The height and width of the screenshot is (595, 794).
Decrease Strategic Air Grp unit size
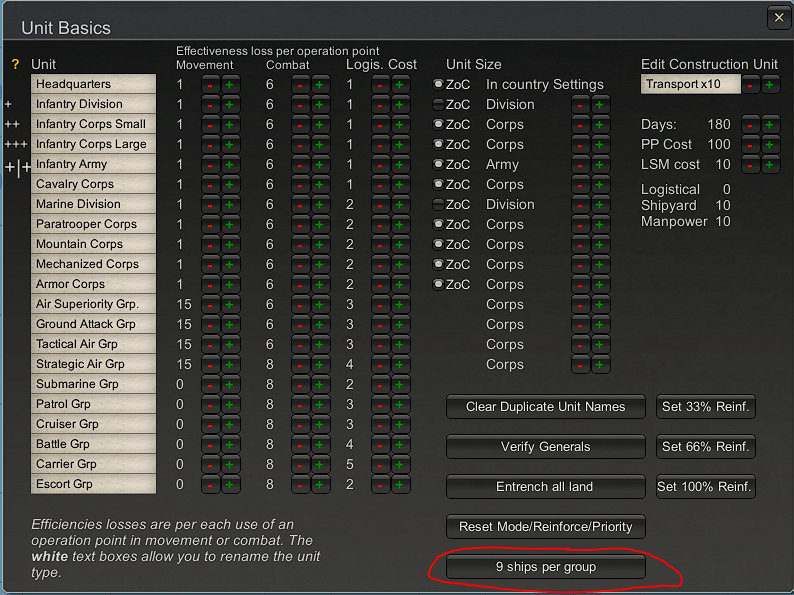coord(580,365)
